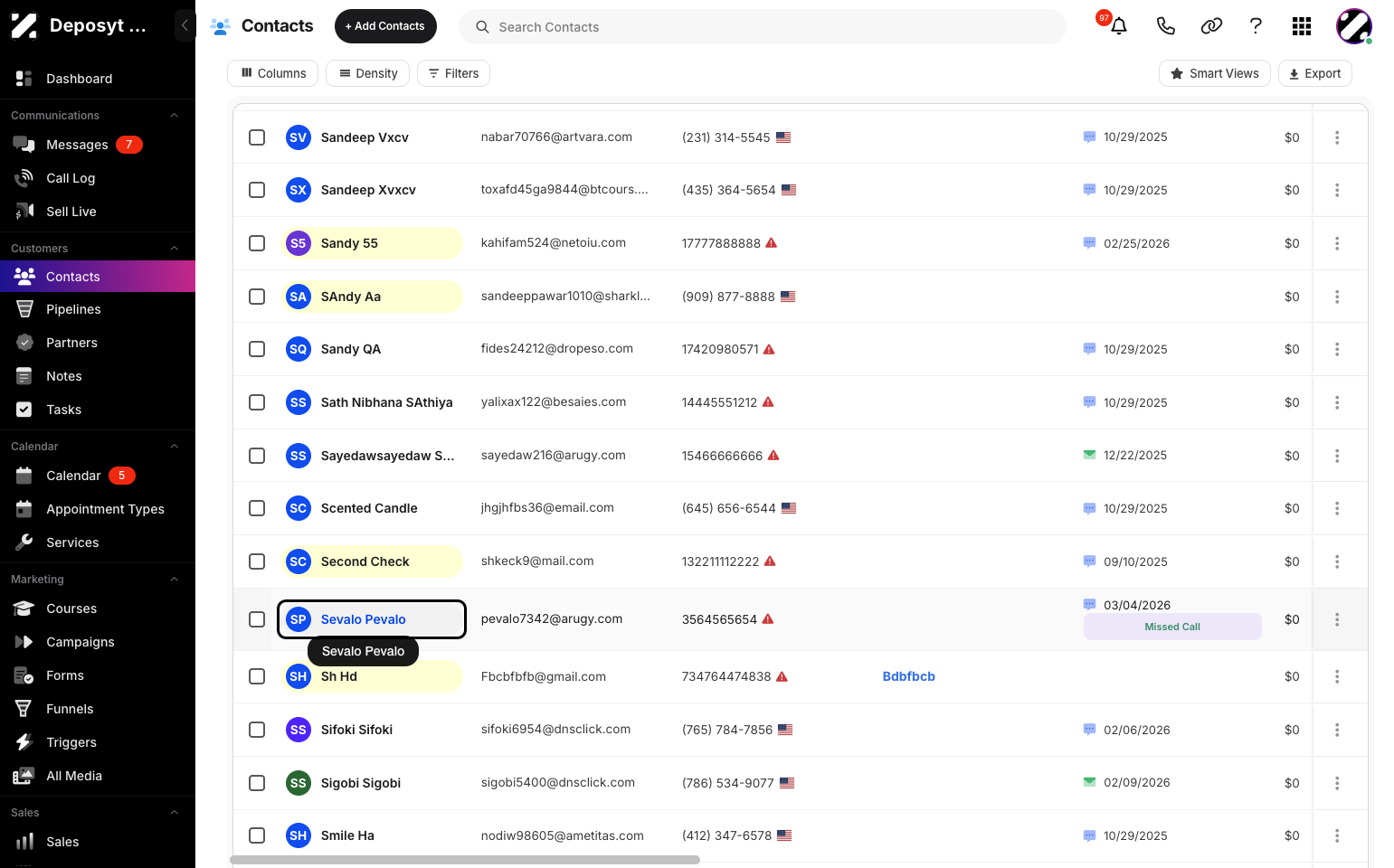Open the notifications bell icon
Image resolution: width=1394 pixels, height=868 pixels.
[x=1119, y=26]
